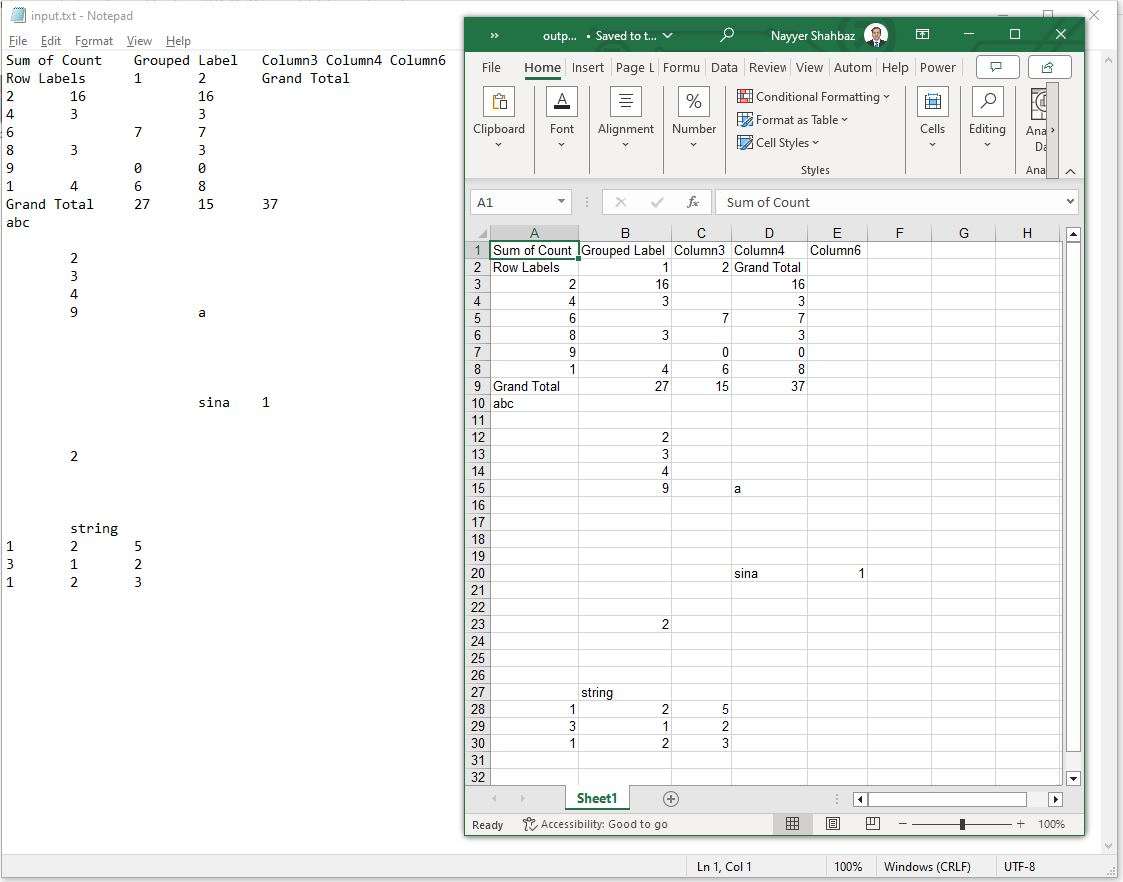This screenshot has width=1123, height=882.
Task: Expand the Format as Table menu
Action: point(793,120)
